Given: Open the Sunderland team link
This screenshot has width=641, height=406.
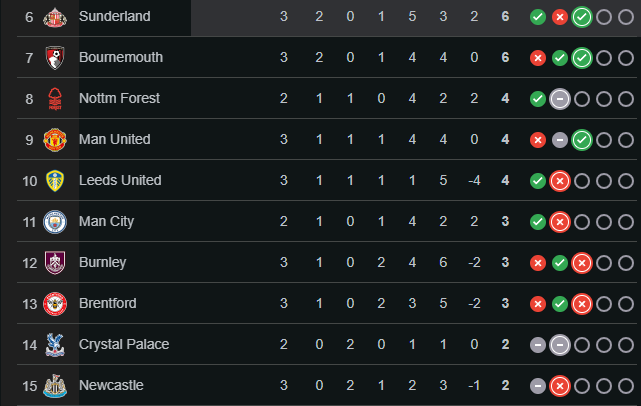Looking at the screenshot, I should pos(115,16).
